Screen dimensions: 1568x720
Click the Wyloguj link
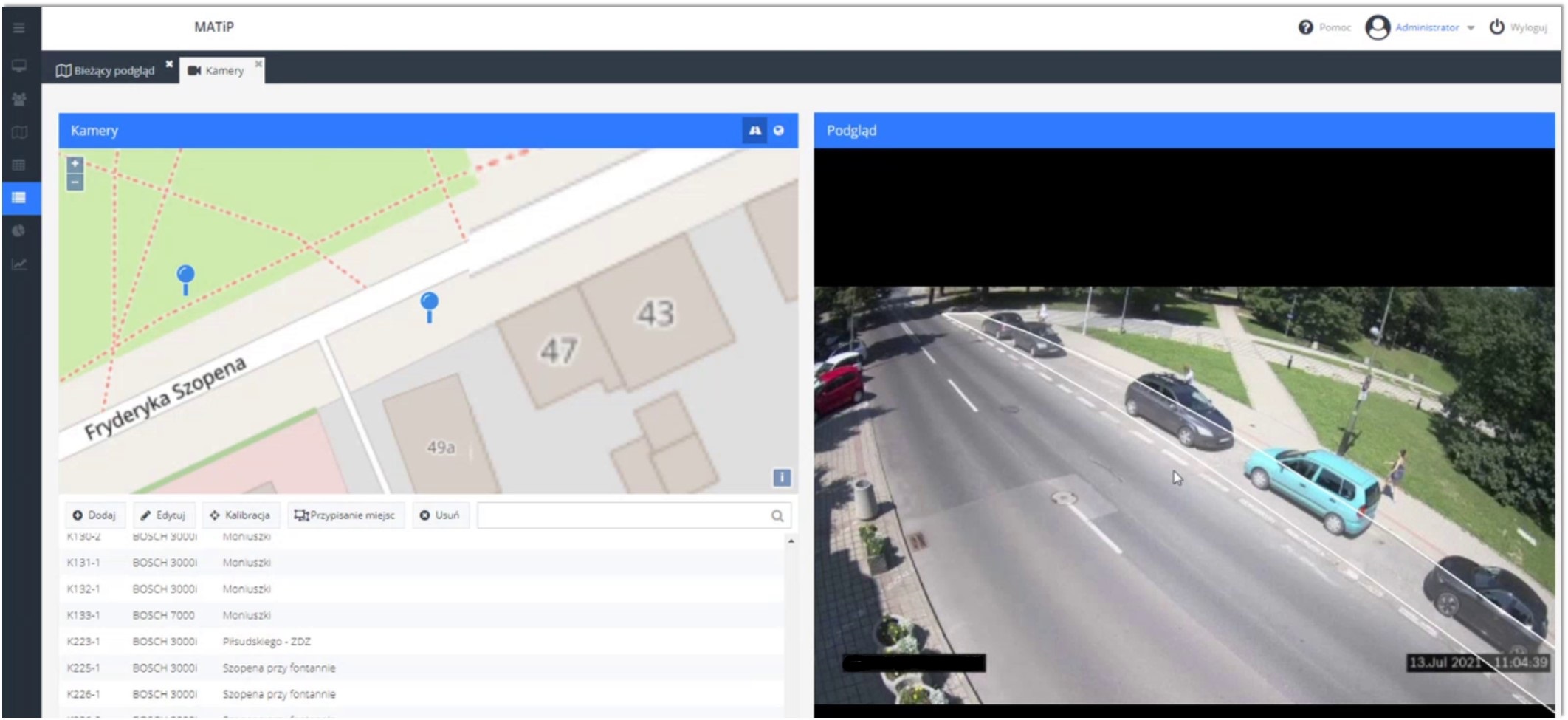coord(1528,27)
